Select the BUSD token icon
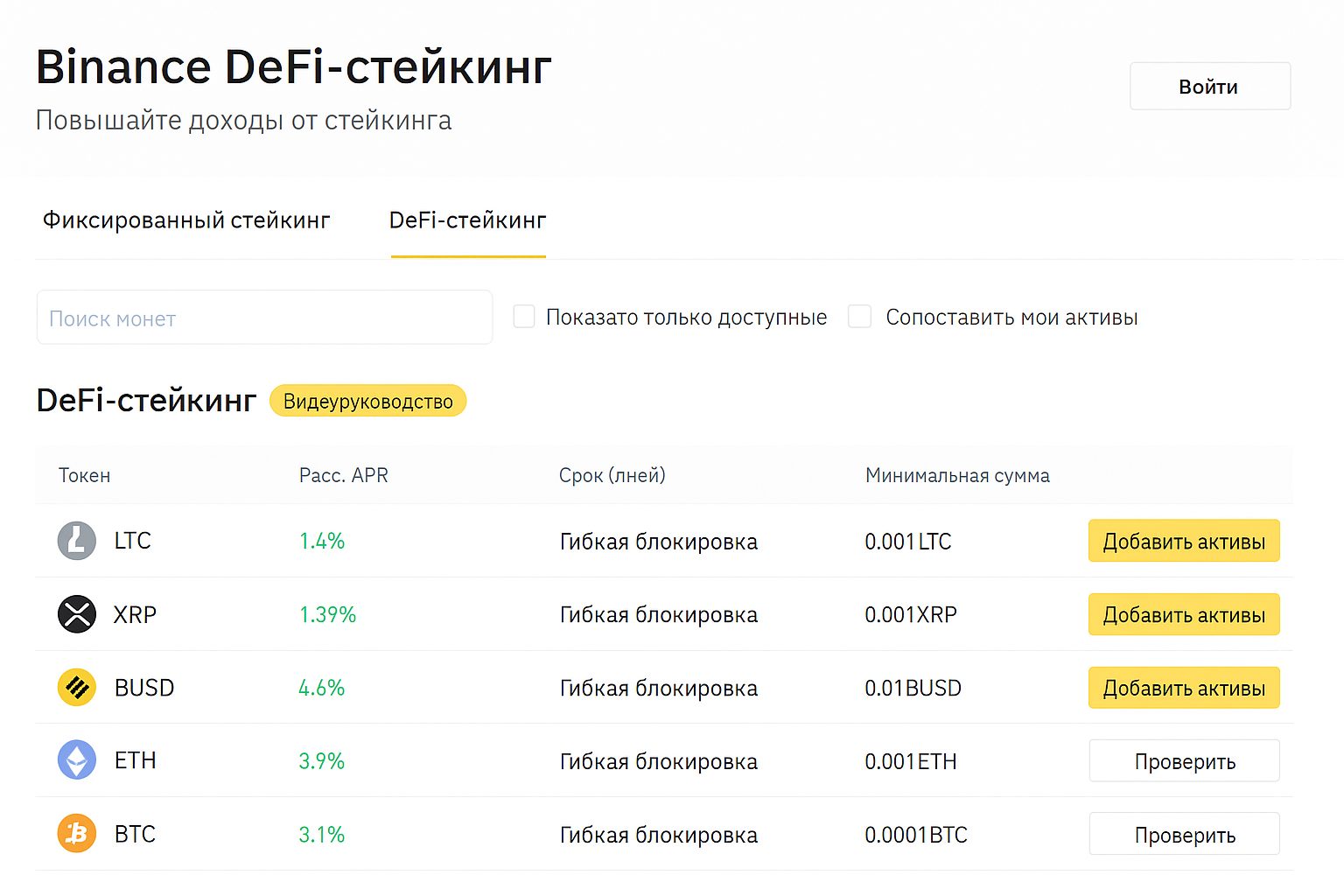 tap(76, 687)
